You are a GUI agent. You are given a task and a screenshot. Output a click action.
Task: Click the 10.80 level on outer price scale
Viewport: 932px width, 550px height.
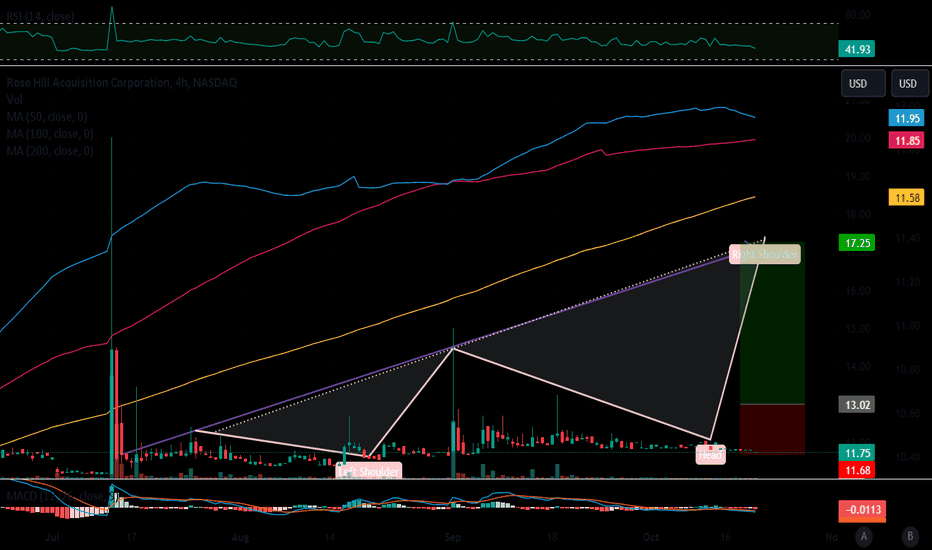908,369
